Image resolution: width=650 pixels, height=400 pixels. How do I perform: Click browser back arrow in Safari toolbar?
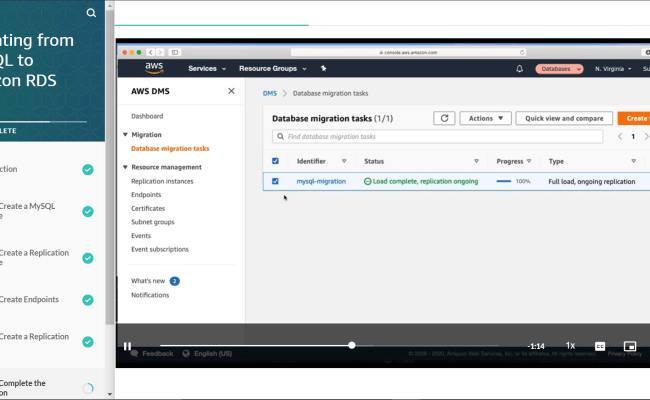coord(150,52)
